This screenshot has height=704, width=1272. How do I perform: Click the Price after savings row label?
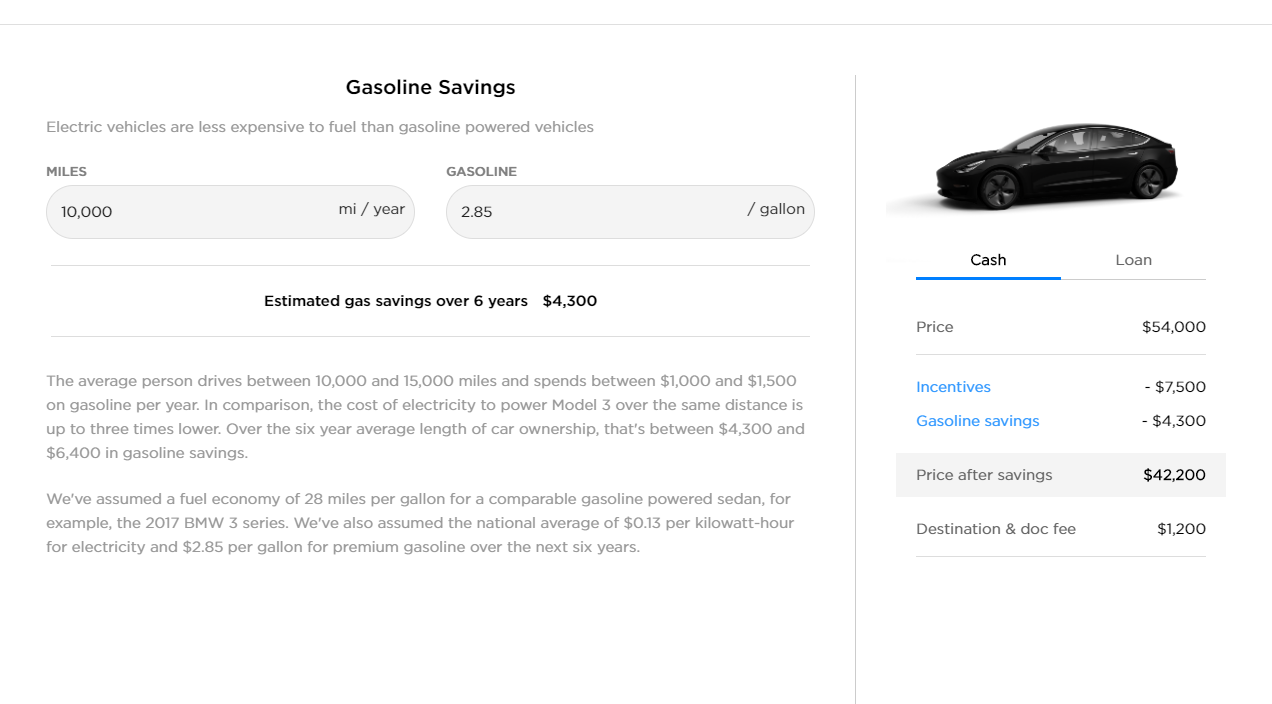(984, 475)
